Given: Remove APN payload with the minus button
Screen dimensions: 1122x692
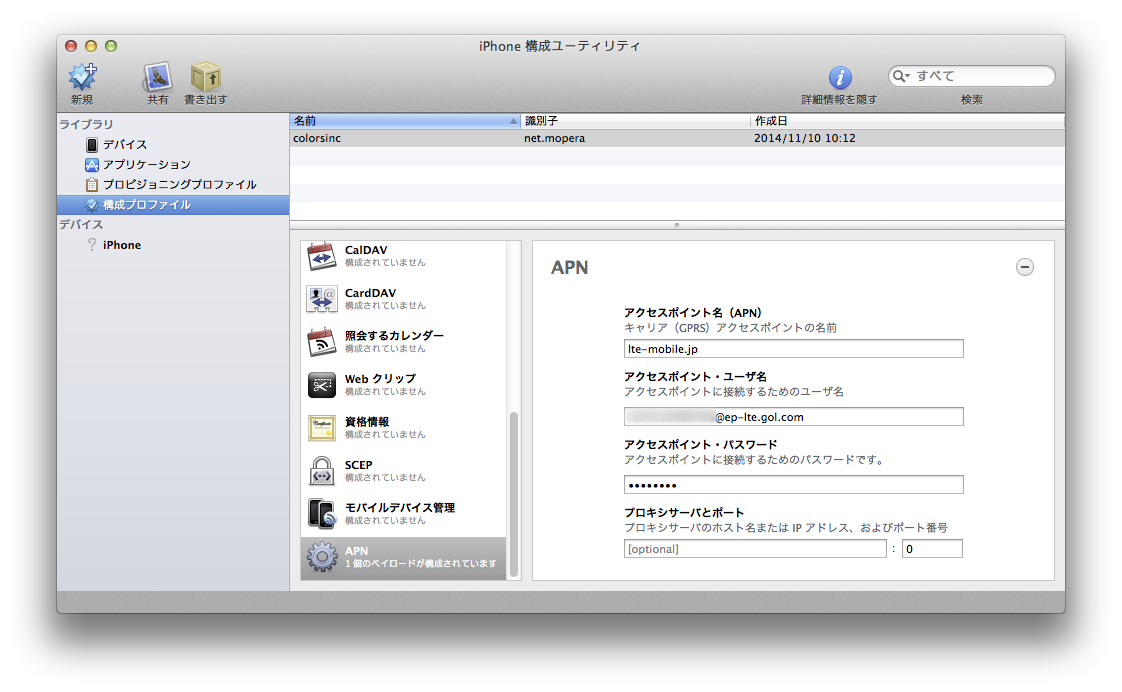Looking at the screenshot, I should [x=1025, y=267].
